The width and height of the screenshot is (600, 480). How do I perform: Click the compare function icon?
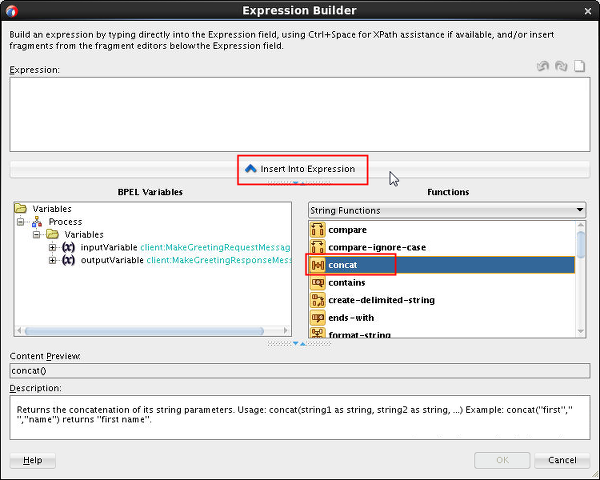tap(318, 230)
